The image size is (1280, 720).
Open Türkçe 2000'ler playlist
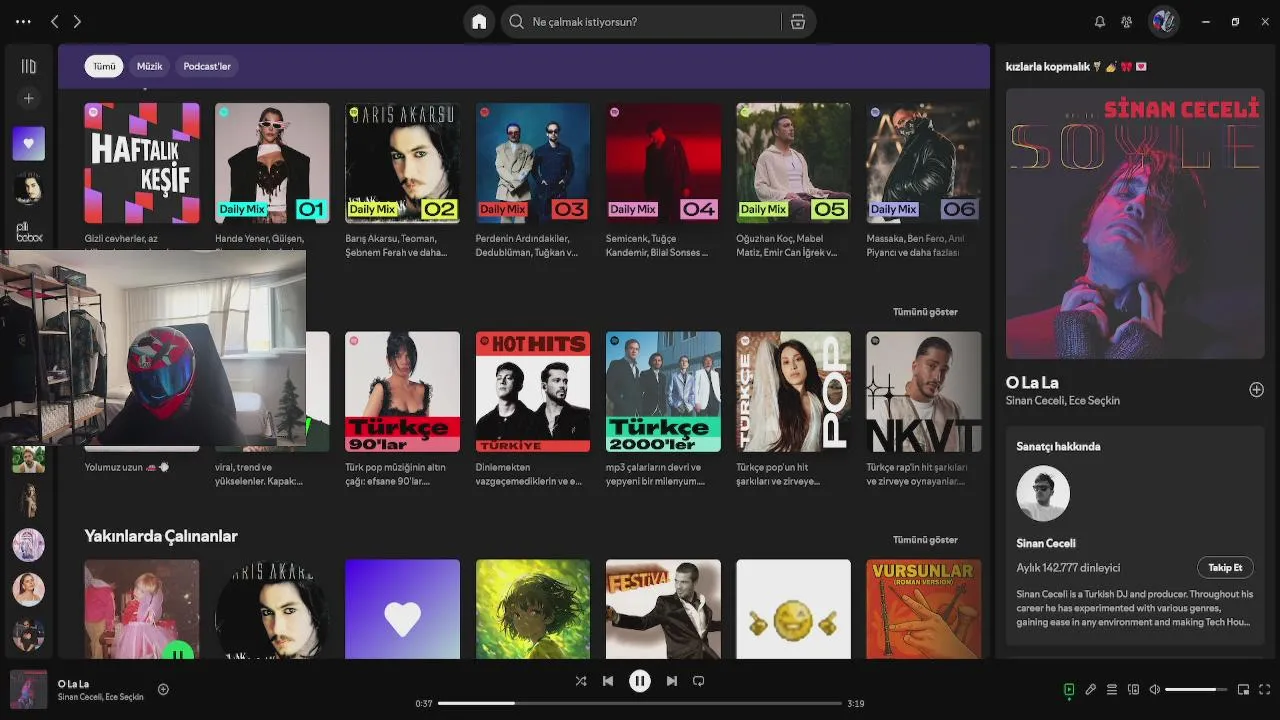pyautogui.click(x=663, y=391)
